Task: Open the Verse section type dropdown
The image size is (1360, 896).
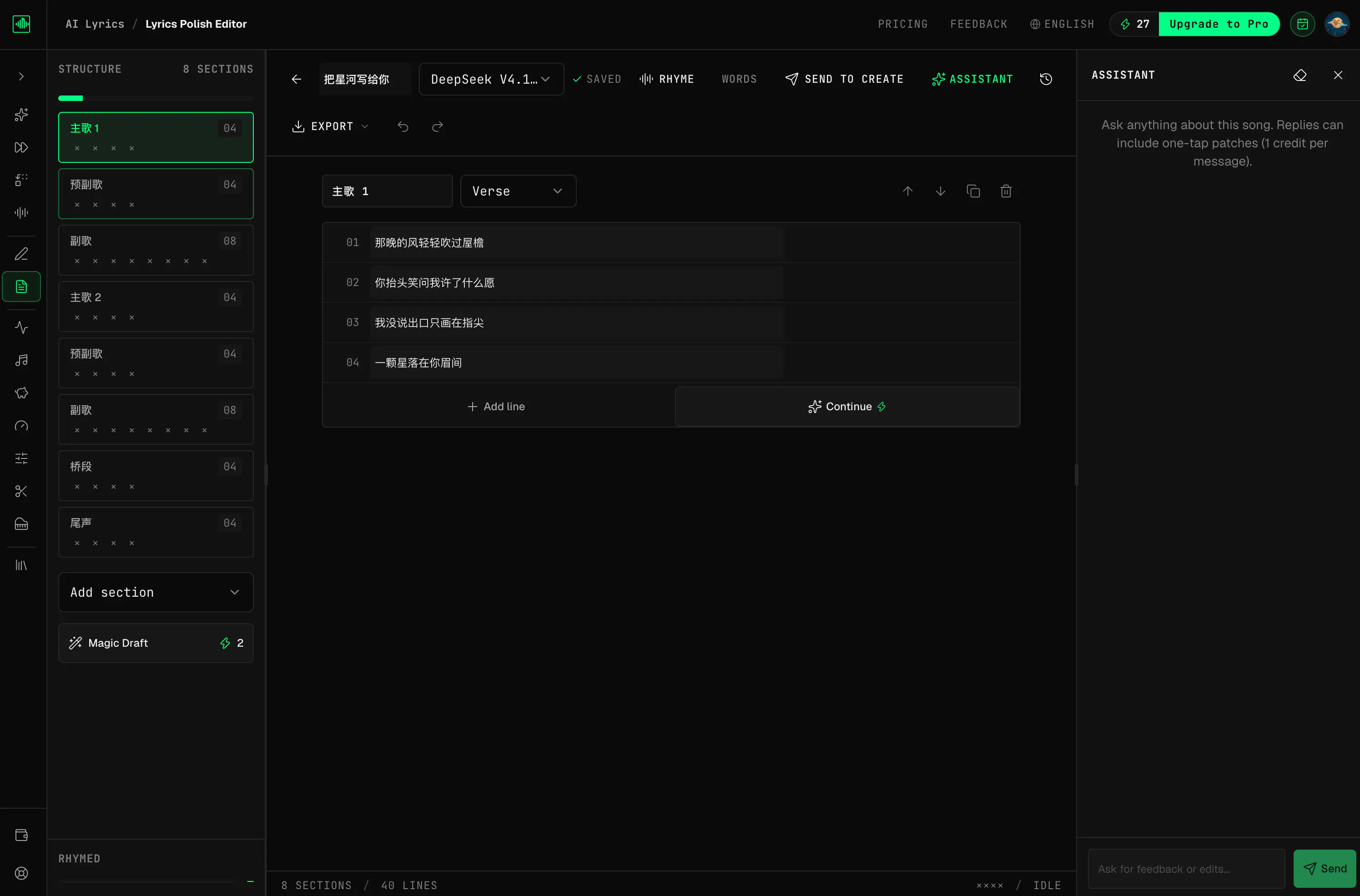Action: coord(518,191)
